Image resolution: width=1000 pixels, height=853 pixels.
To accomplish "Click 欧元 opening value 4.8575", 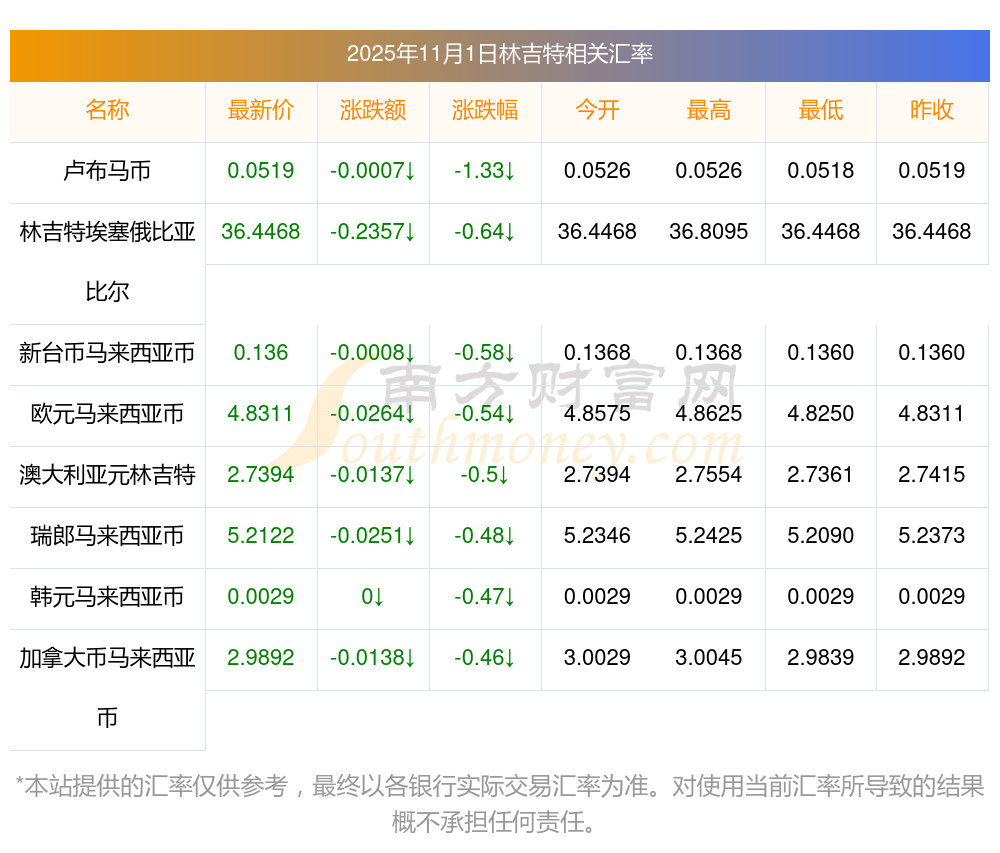I will (597, 414).
